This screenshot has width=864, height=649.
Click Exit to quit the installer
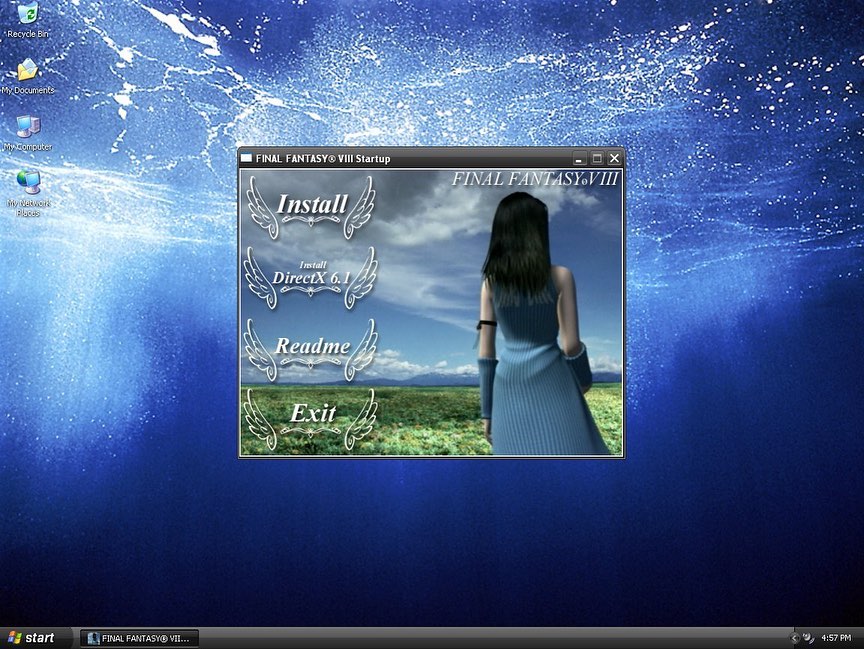[x=314, y=414]
